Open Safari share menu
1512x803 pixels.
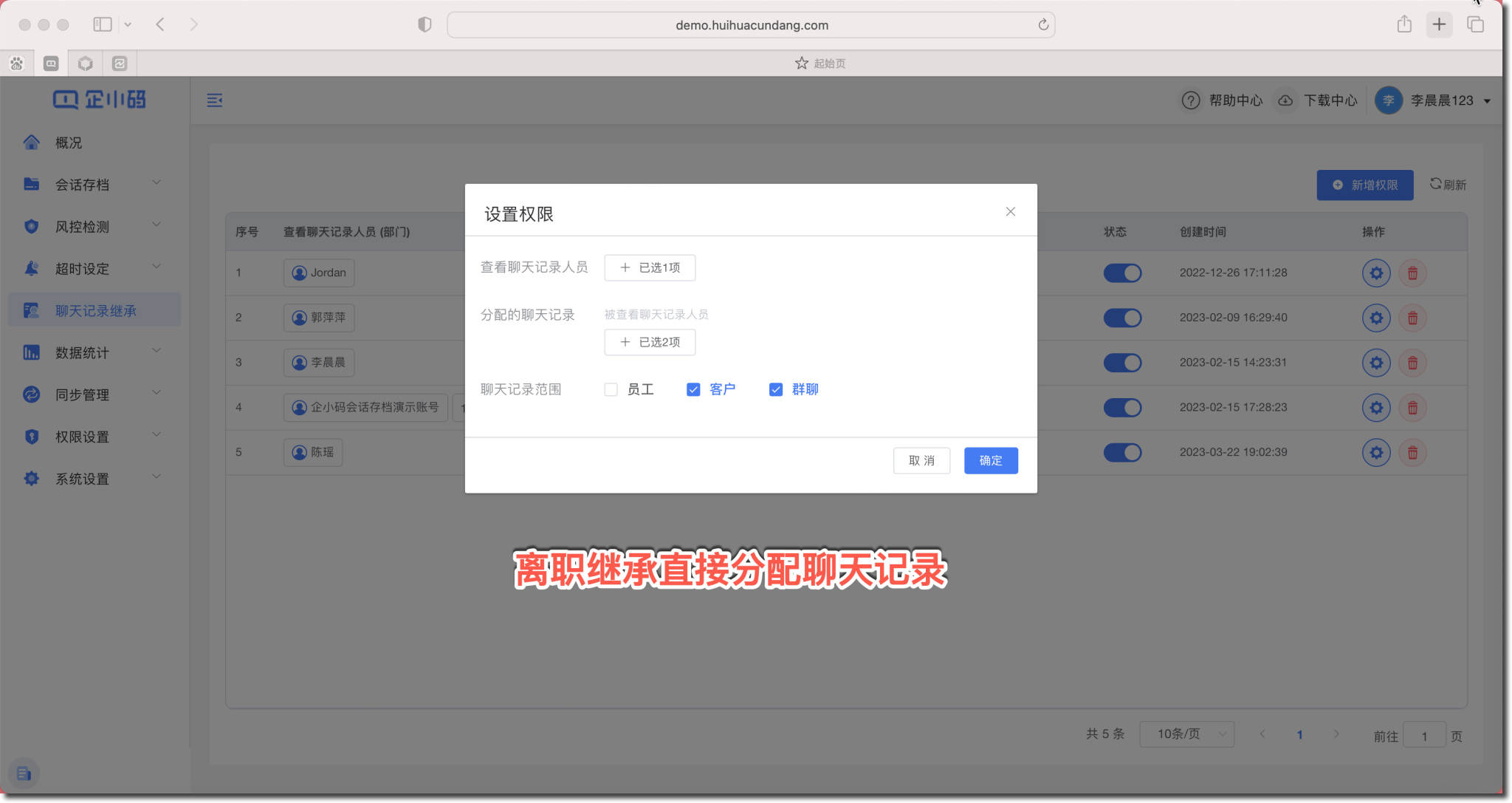click(x=1404, y=24)
